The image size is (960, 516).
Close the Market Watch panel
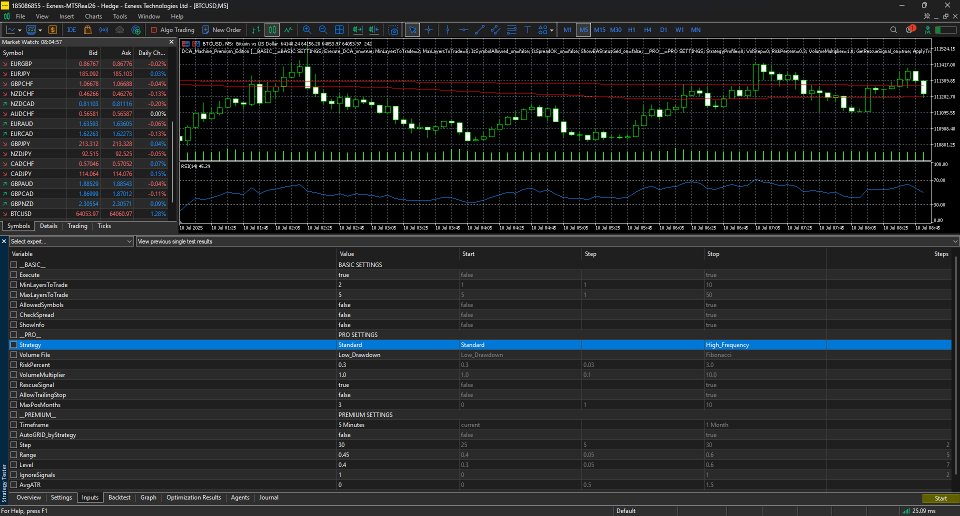(171, 42)
